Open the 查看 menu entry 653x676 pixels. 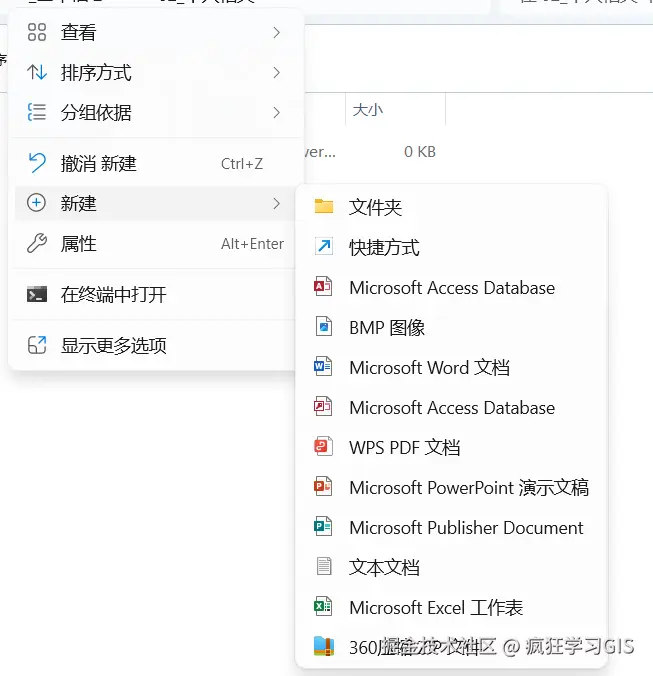155,32
